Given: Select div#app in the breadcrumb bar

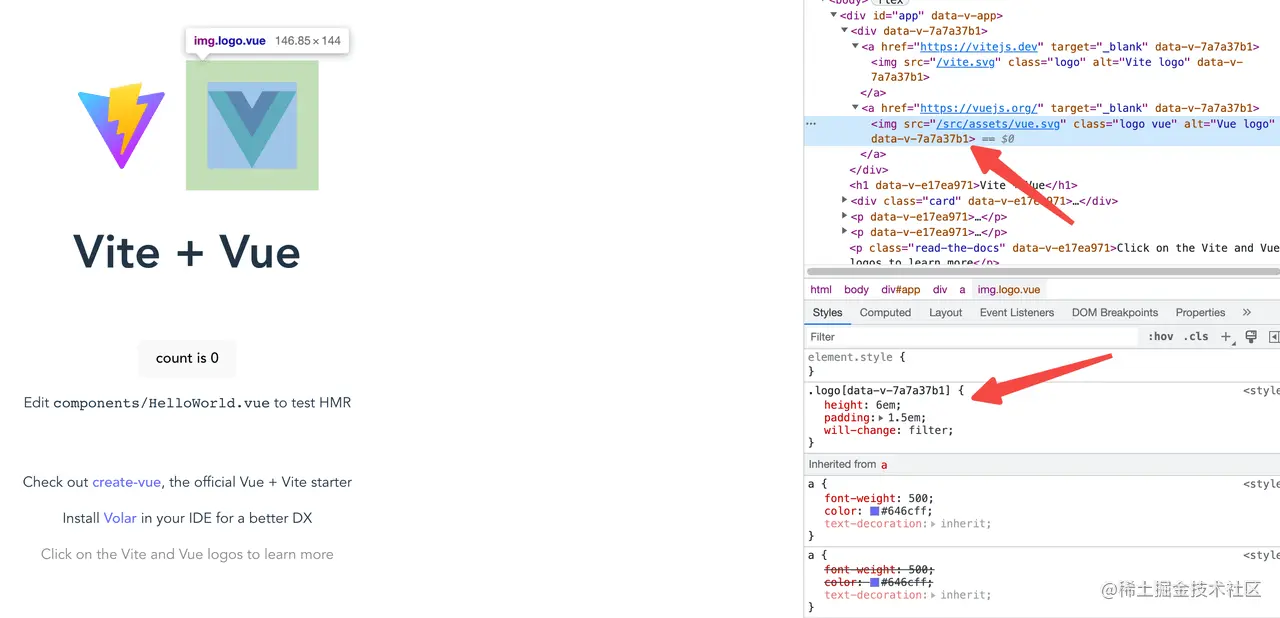Looking at the screenshot, I should [x=900, y=290].
